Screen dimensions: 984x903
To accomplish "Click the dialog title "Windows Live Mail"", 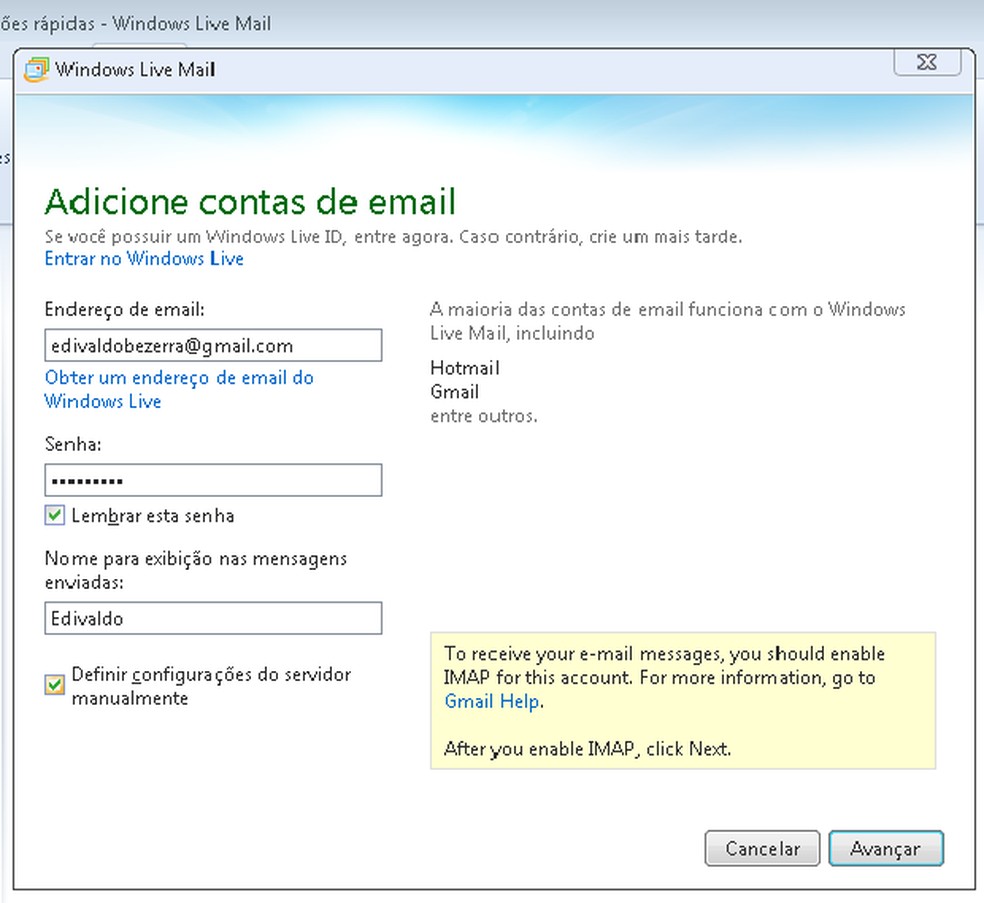I will pos(135,69).
